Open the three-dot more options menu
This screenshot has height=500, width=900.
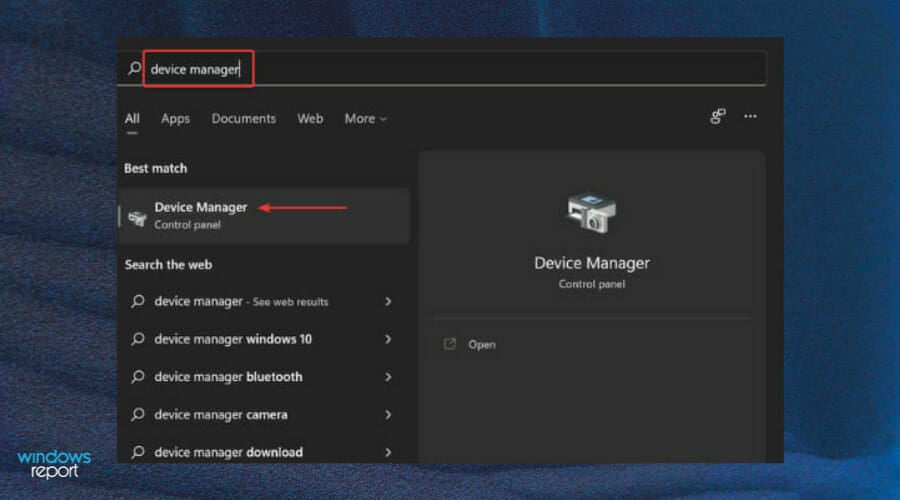click(x=750, y=117)
